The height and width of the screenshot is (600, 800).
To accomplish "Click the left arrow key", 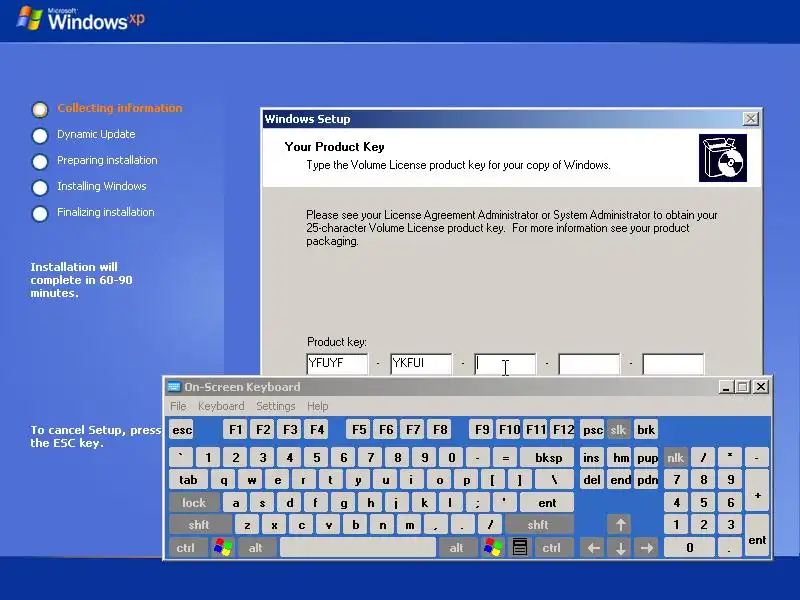I will (x=593, y=547).
